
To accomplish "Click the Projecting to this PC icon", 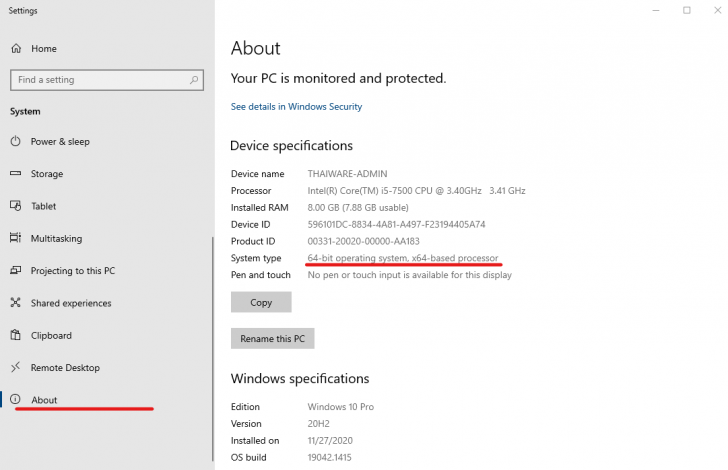I will click(x=16, y=270).
